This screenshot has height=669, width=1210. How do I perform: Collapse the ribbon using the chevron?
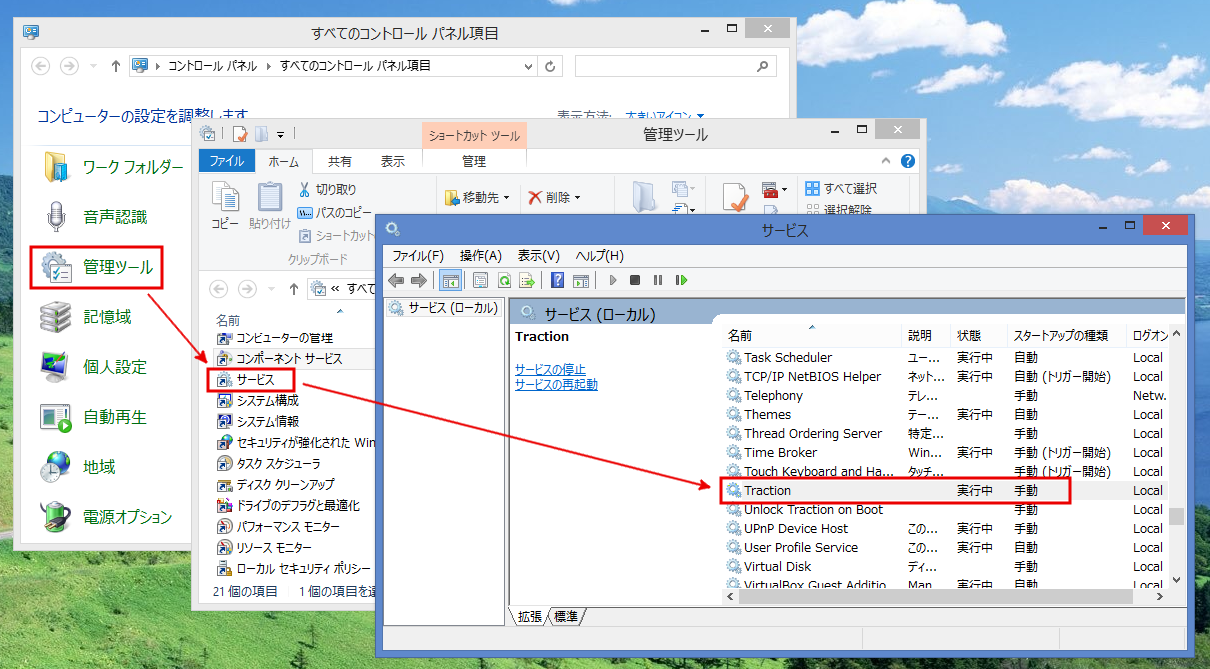click(x=885, y=158)
